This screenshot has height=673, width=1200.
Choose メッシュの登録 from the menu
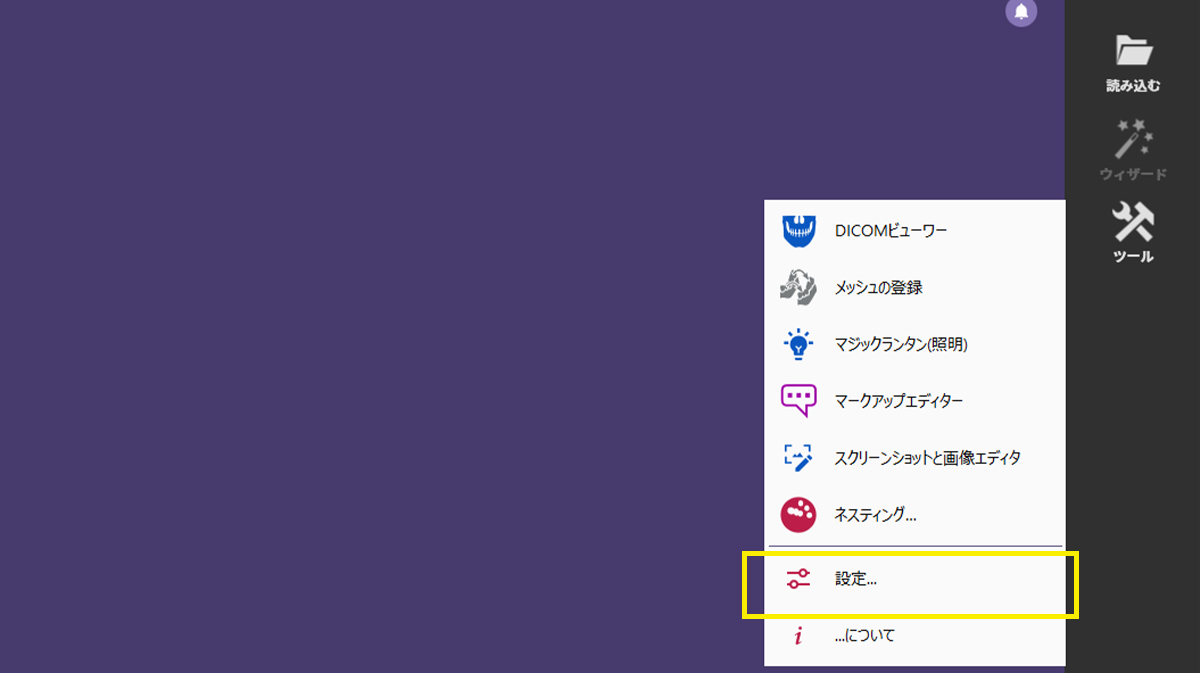914,287
